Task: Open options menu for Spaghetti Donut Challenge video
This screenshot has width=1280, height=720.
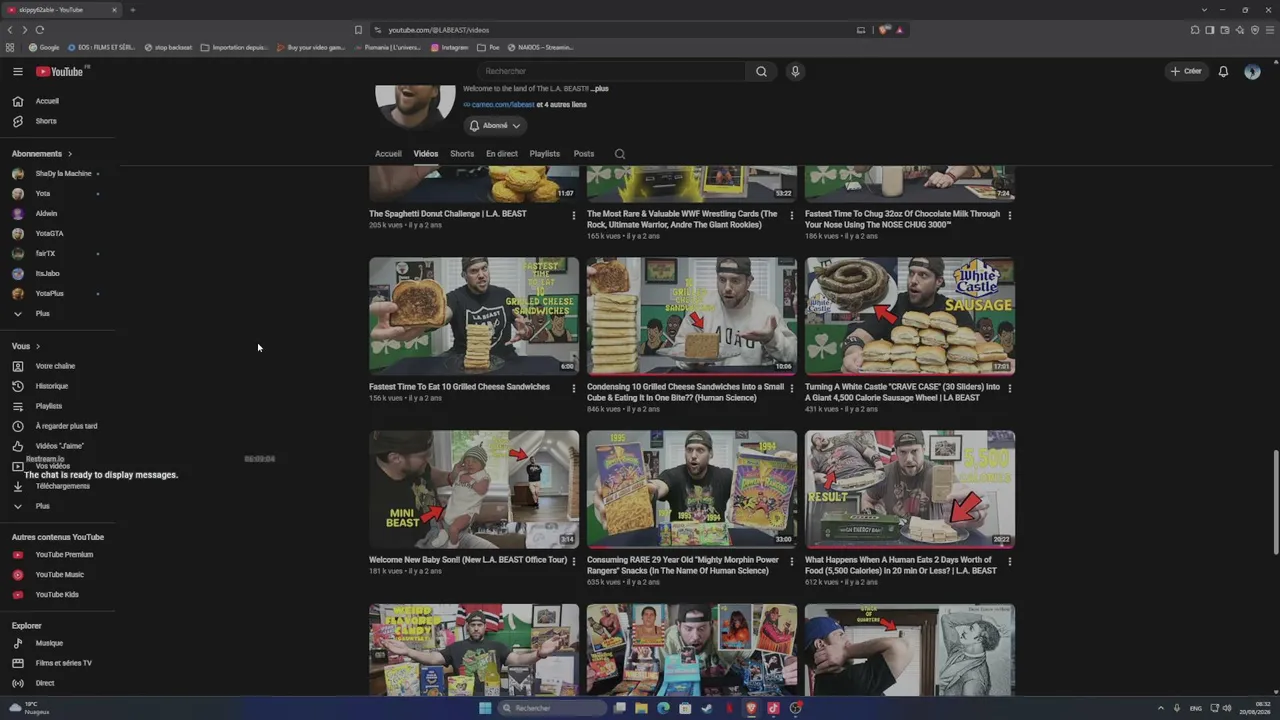Action: pos(573,215)
